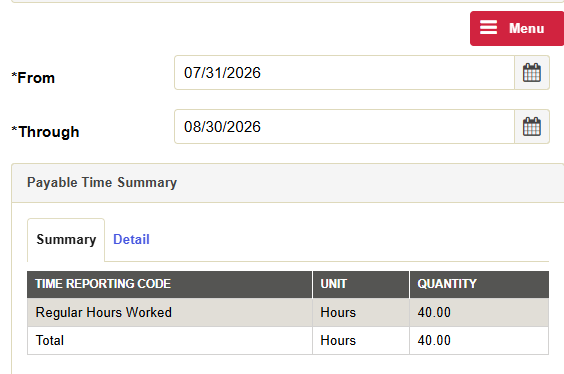Click the Through date input field
The image size is (564, 374).
tap(345, 127)
